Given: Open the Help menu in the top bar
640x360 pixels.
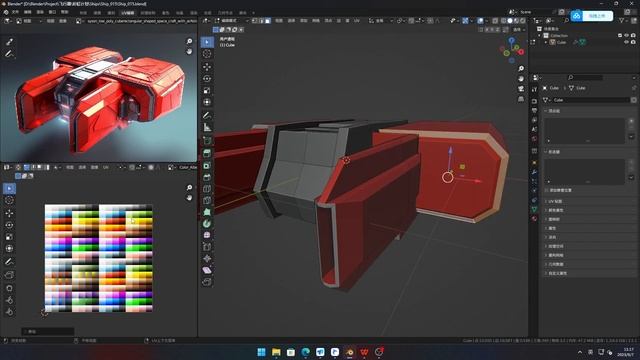Looking at the screenshot, I should [x=64, y=12].
